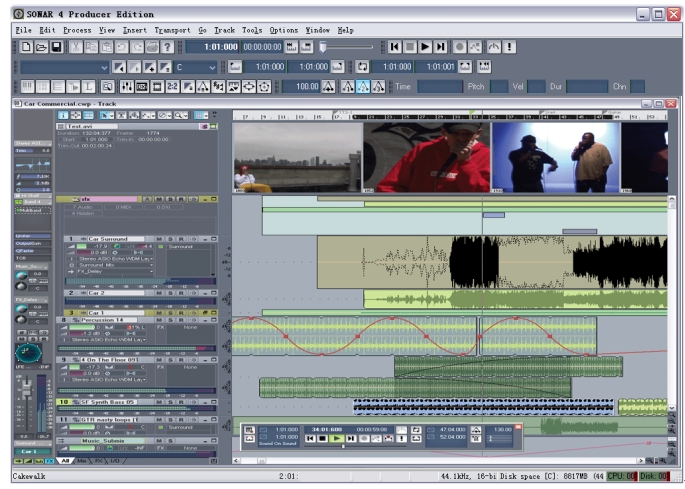Click the Undo arrow icon
685x489 pixels.
pyautogui.click(x=121, y=47)
